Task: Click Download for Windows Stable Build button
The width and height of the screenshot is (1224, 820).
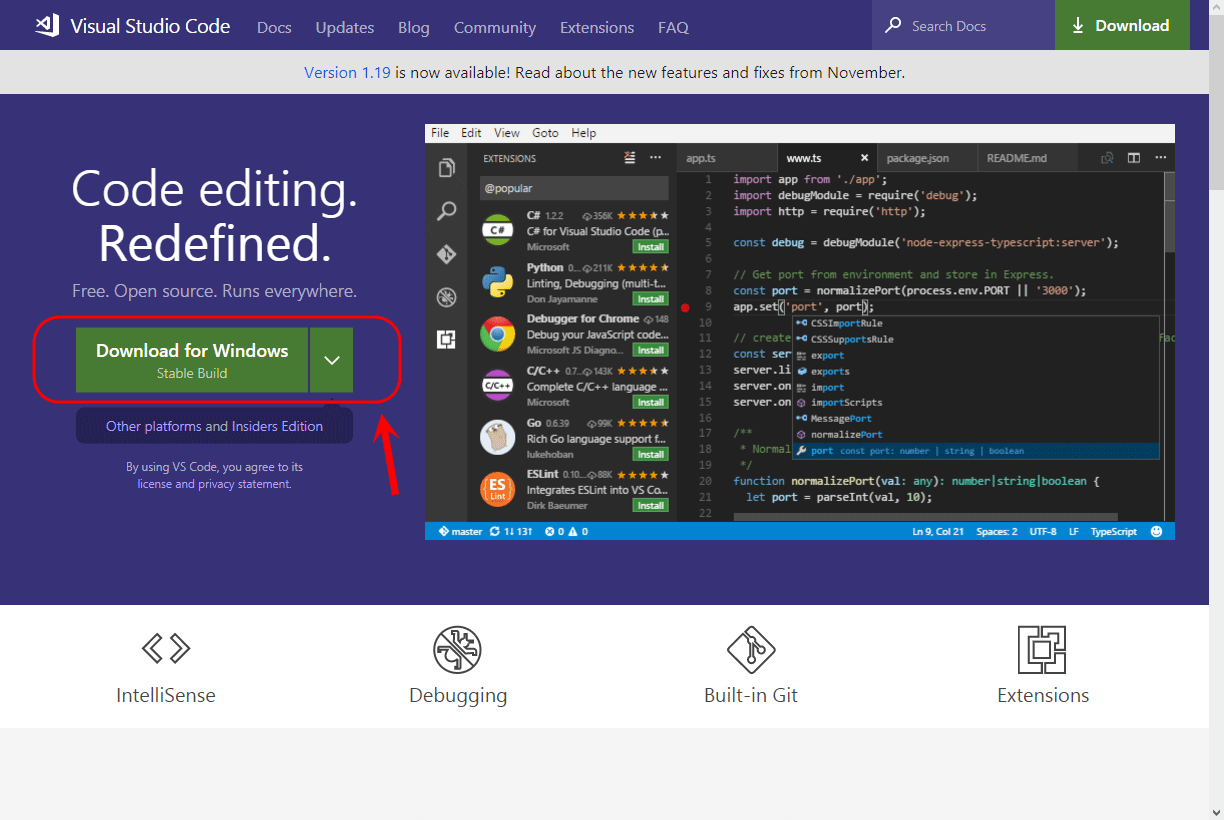Action: (x=192, y=360)
